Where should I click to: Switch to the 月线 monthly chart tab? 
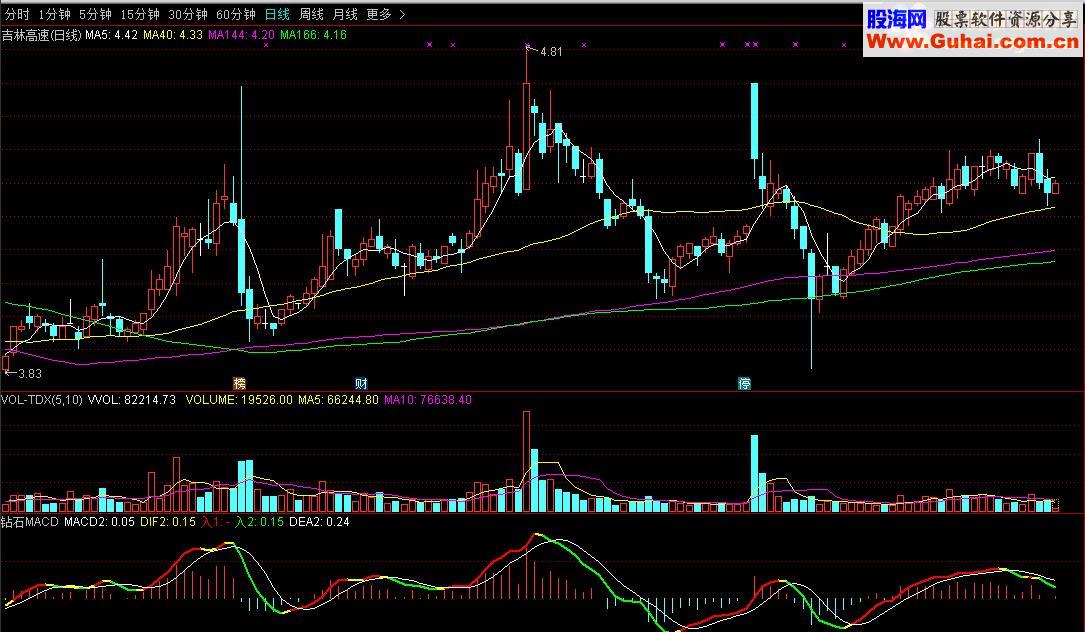(x=345, y=14)
